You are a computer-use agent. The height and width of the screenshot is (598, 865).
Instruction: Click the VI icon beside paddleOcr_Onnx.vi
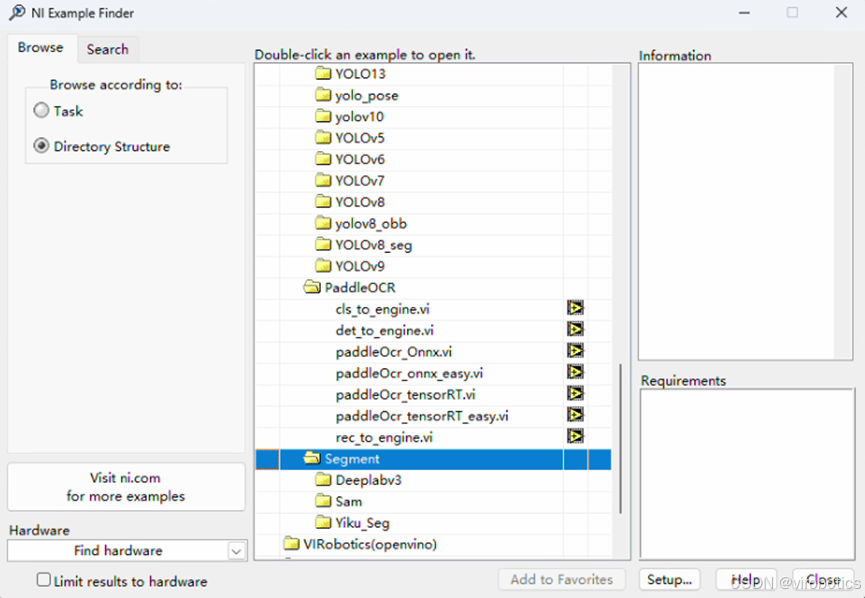click(x=575, y=351)
